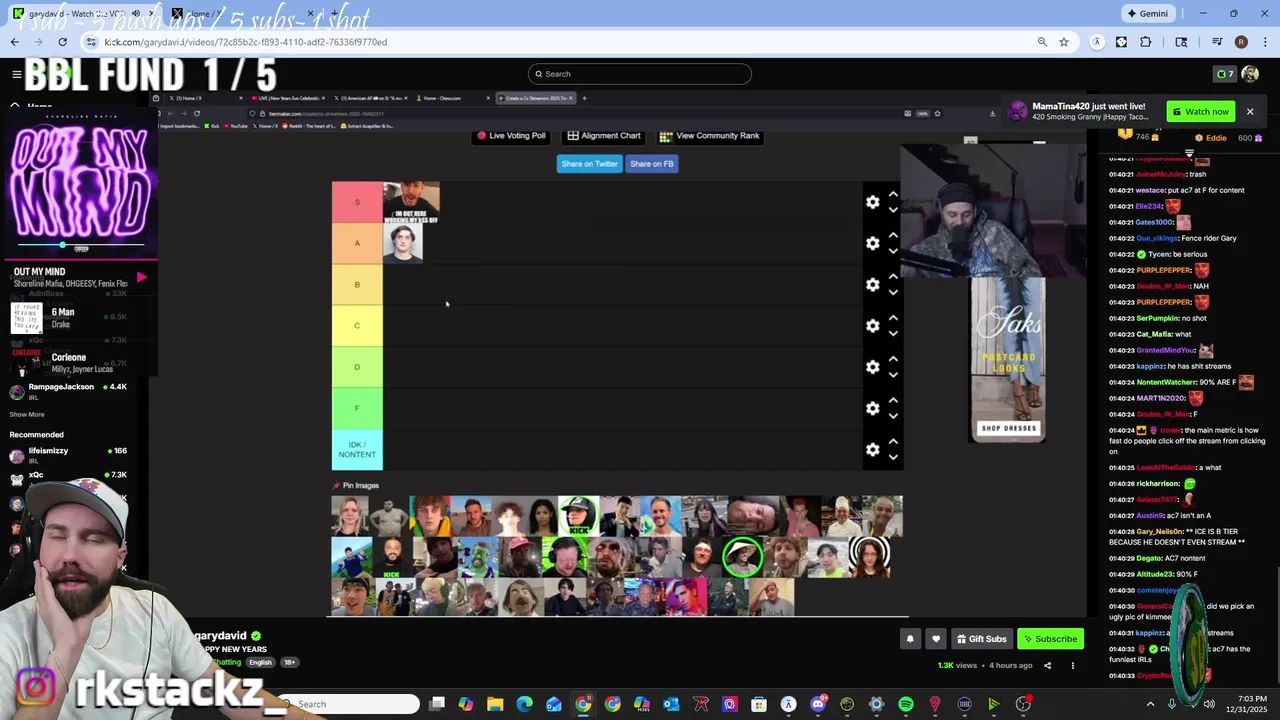Open the Gemini button in Chrome
The image size is (1280, 720).
[x=1147, y=14]
